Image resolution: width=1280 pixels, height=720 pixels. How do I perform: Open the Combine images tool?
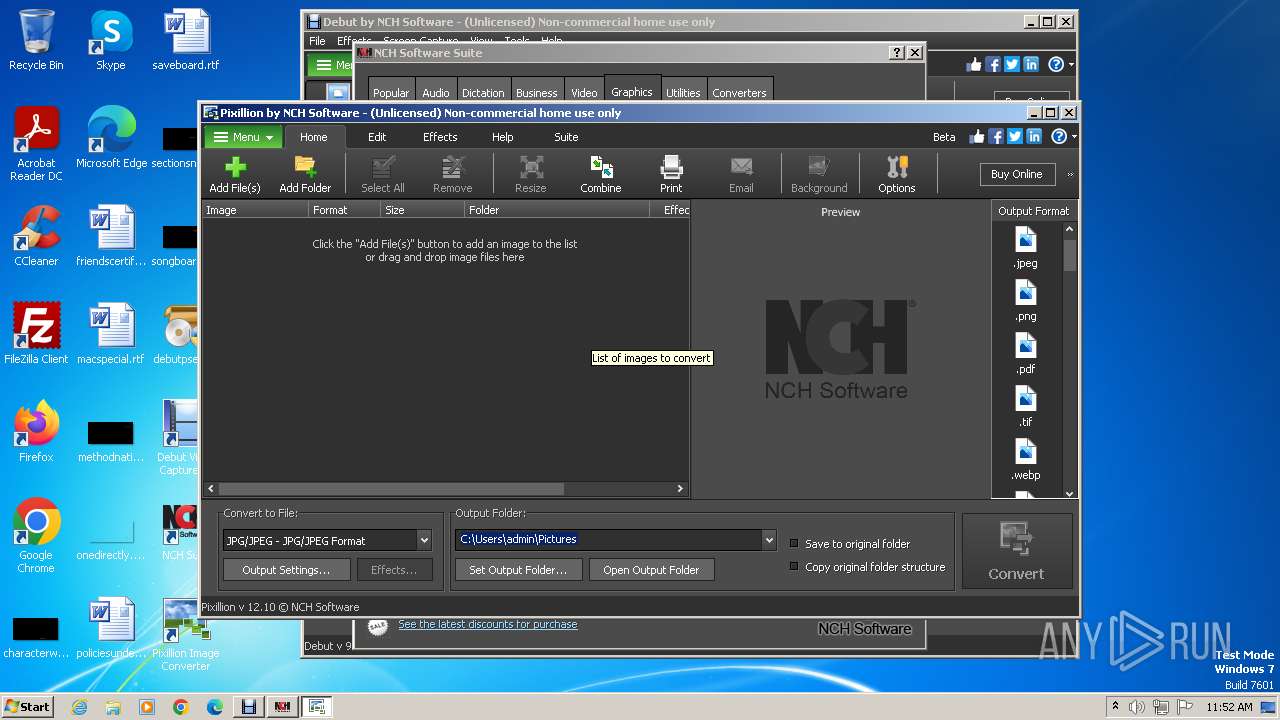tap(601, 175)
